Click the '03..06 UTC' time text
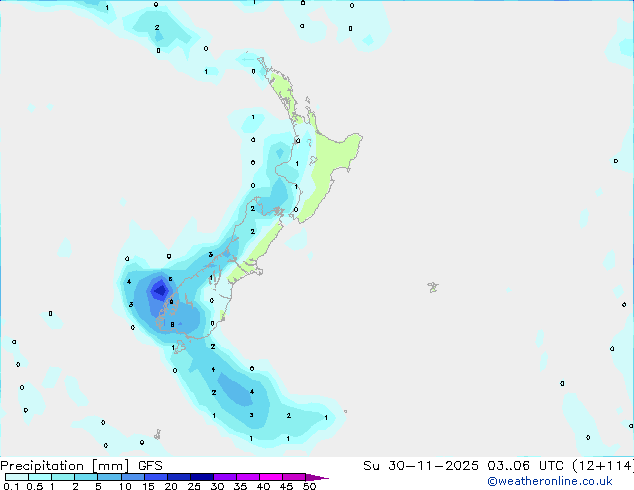This screenshot has width=634, height=490. (525, 466)
